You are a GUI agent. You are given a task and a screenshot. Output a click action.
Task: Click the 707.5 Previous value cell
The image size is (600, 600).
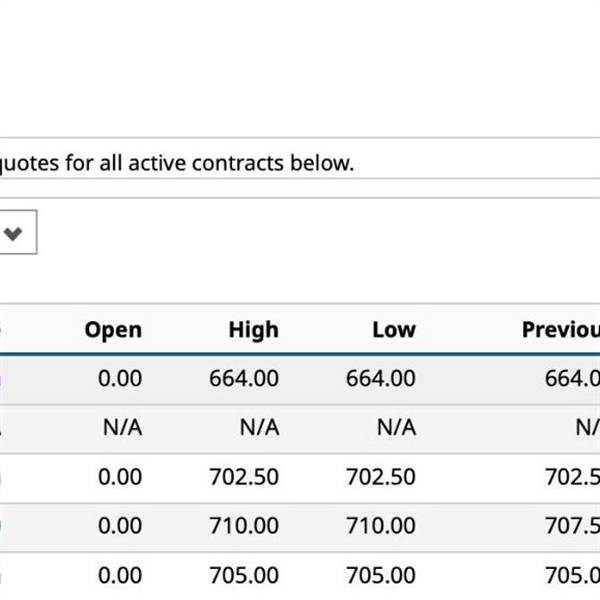tap(572, 526)
